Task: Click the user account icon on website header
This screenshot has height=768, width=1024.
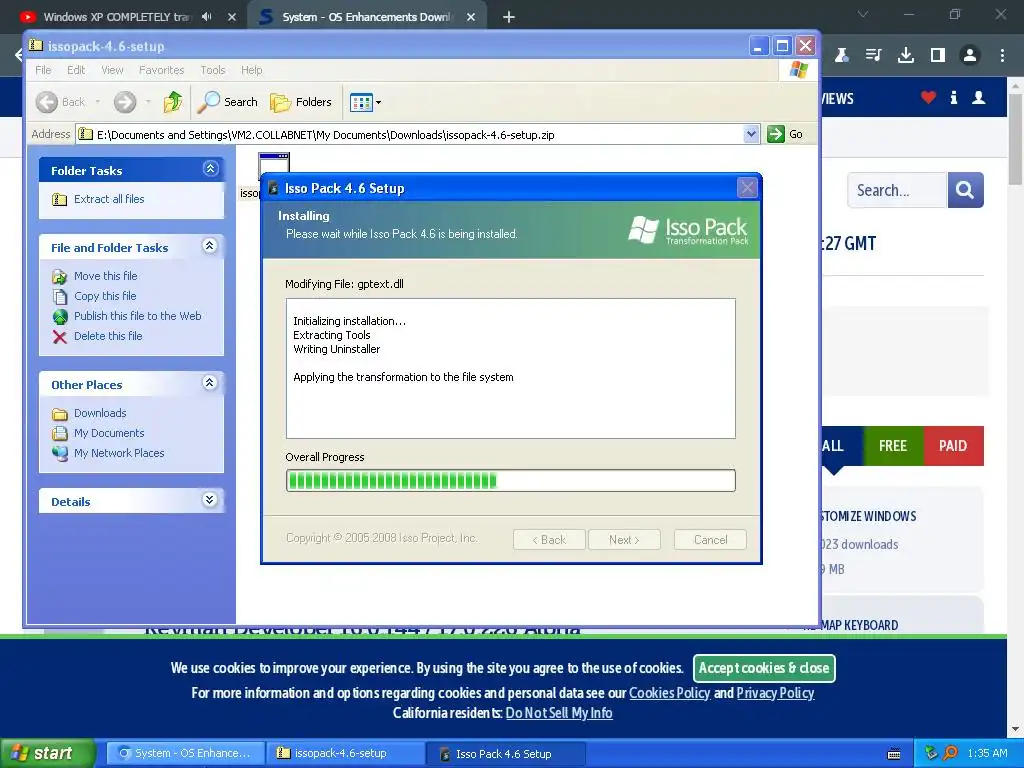Action: [x=978, y=98]
